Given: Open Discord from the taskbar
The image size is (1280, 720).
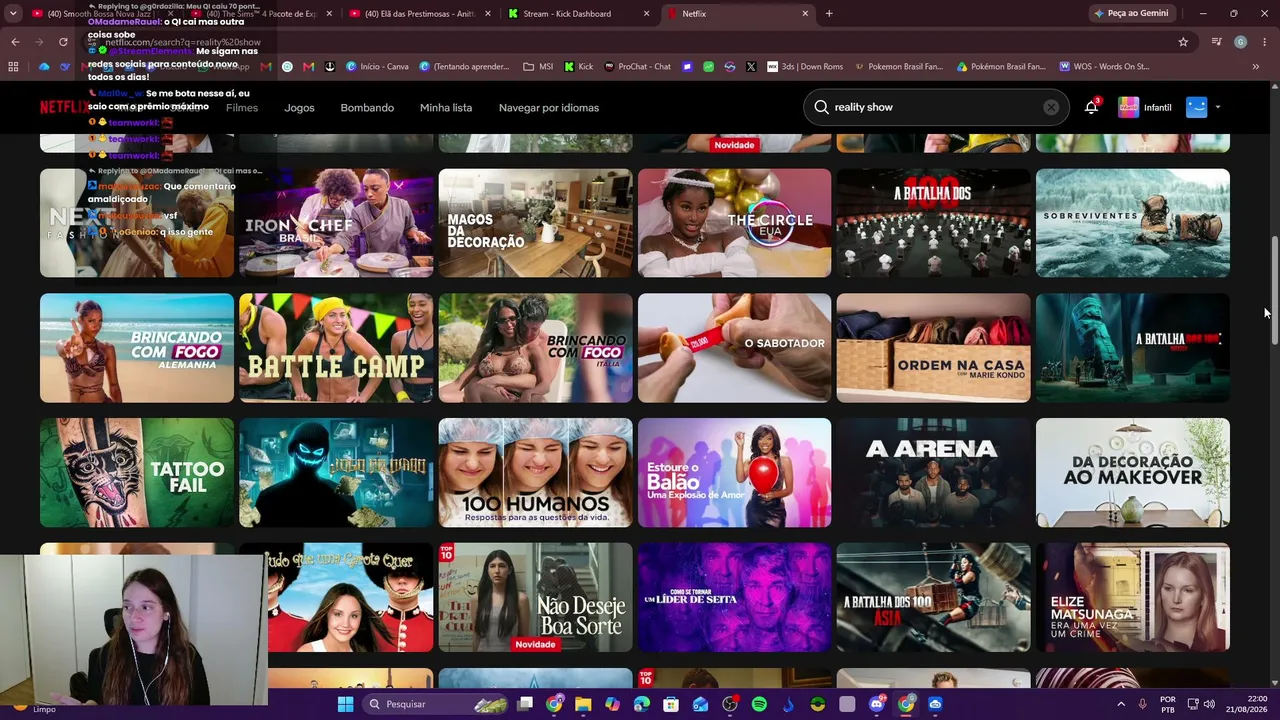Looking at the screenshot, I should tap(877, 704).
